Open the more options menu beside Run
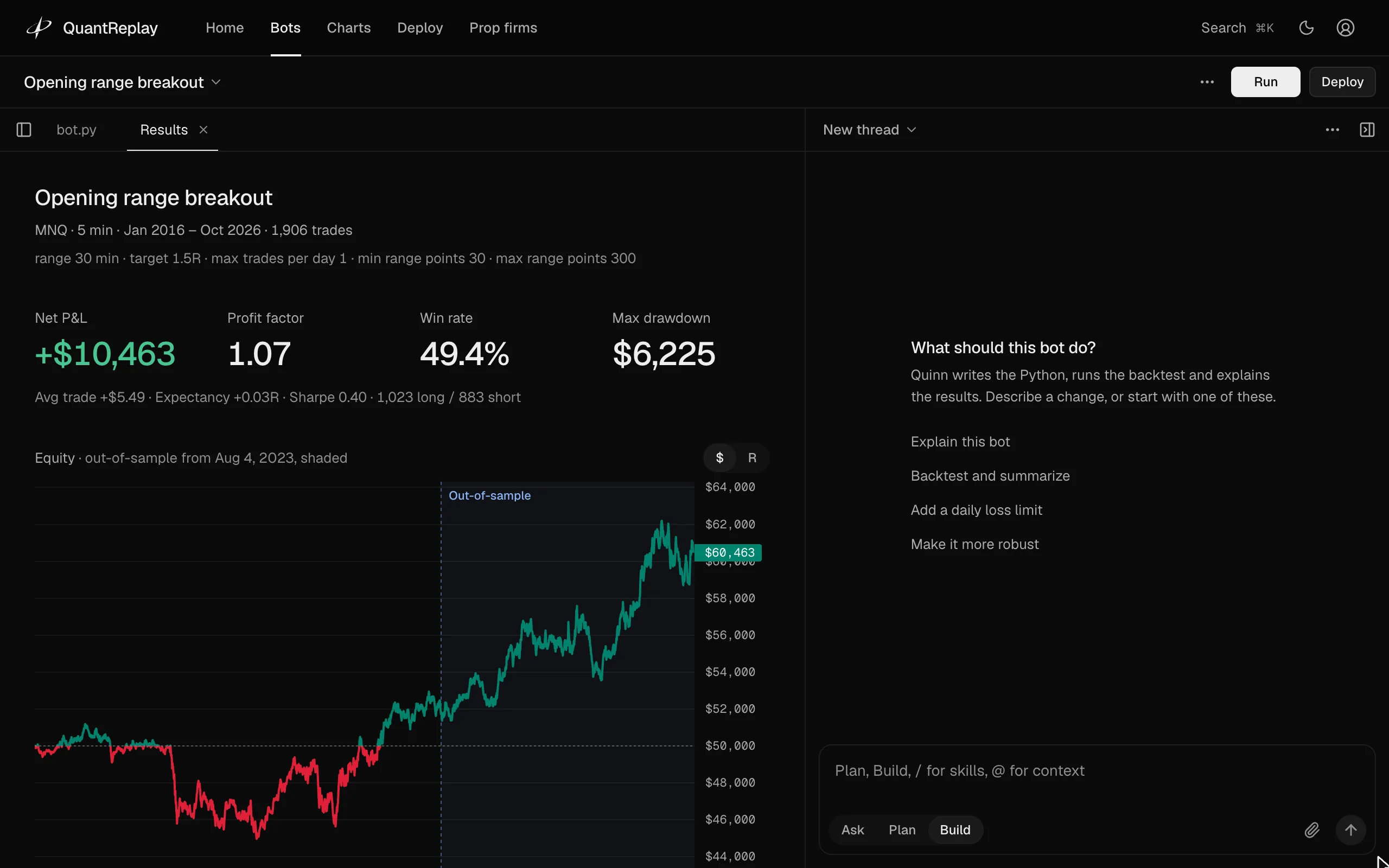1389x868 pixels. [1207, 82]
